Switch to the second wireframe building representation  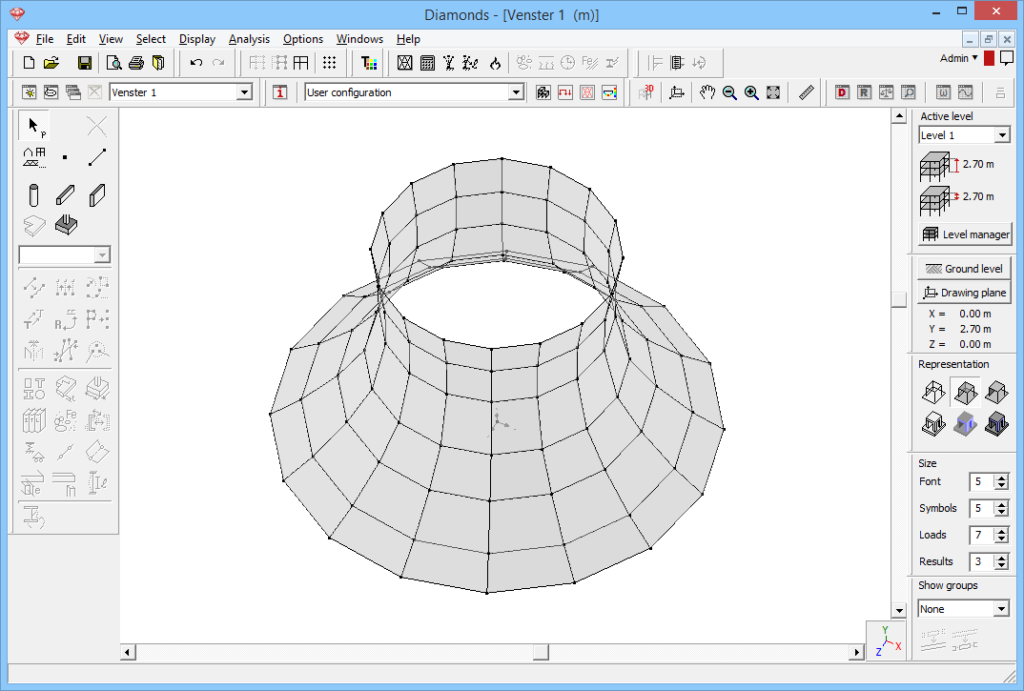[965, 392]
